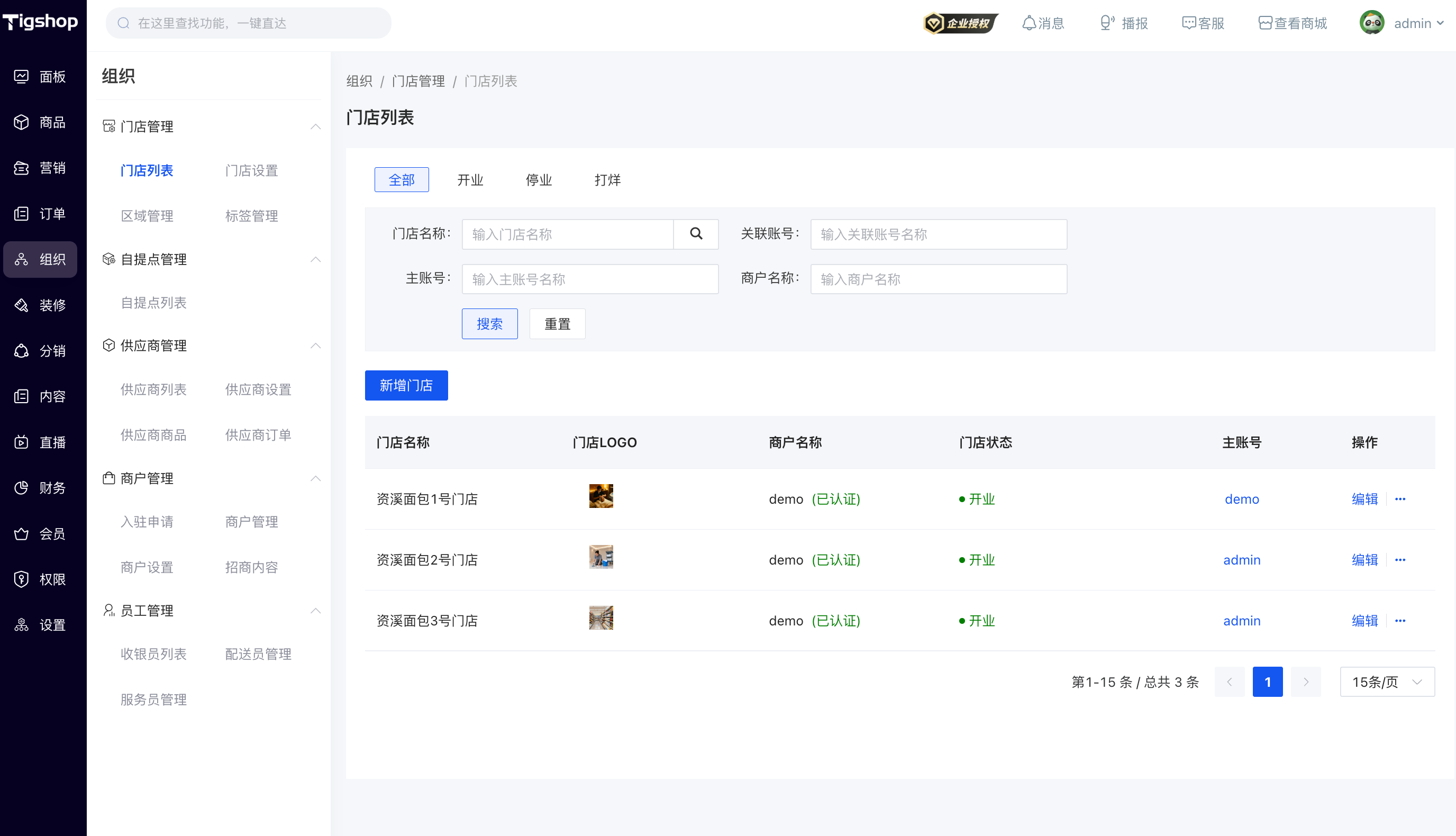
Task: Focus the 门店名称 input field
Action: [568, 234]
